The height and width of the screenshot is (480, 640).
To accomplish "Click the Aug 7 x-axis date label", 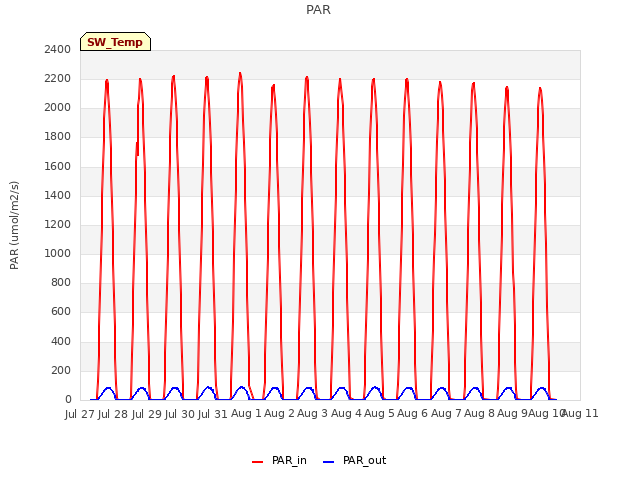I will (x=446, y=413).
